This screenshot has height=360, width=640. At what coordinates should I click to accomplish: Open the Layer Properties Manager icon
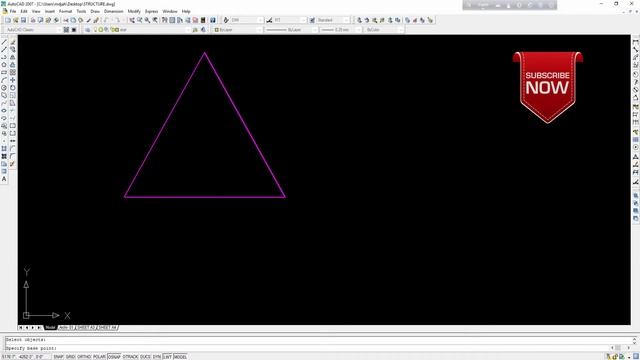coord(87,30)
